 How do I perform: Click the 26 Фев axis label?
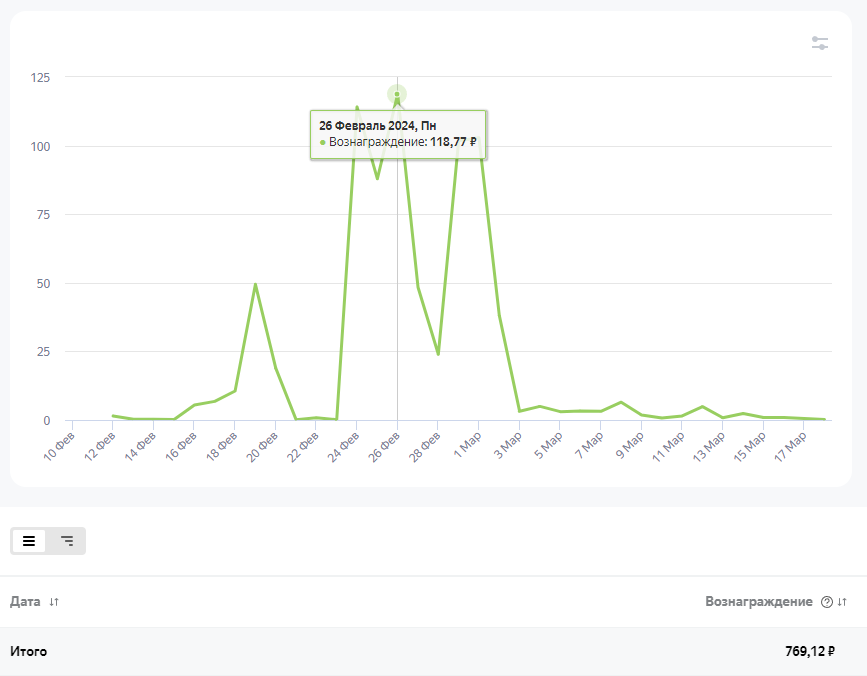point(386,444)
